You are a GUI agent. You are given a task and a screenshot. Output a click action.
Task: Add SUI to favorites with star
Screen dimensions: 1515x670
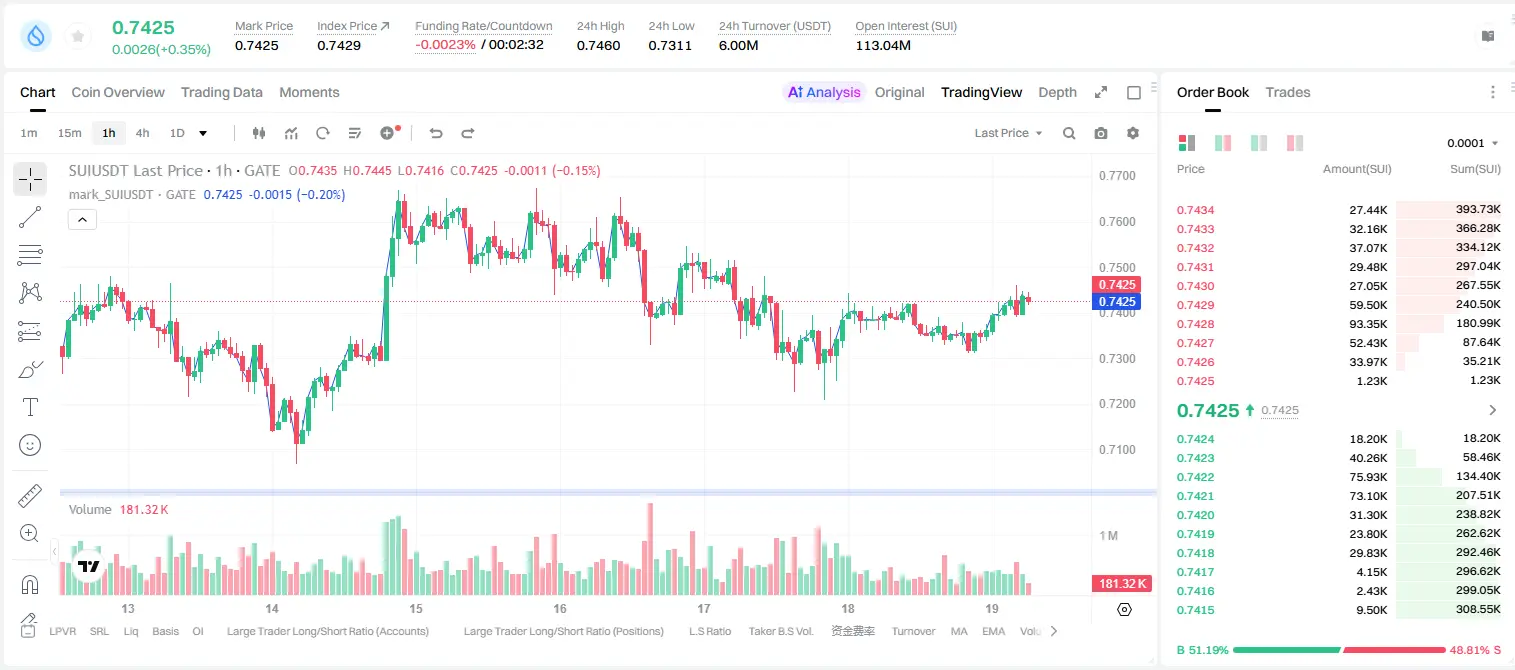tap(78, 36)
